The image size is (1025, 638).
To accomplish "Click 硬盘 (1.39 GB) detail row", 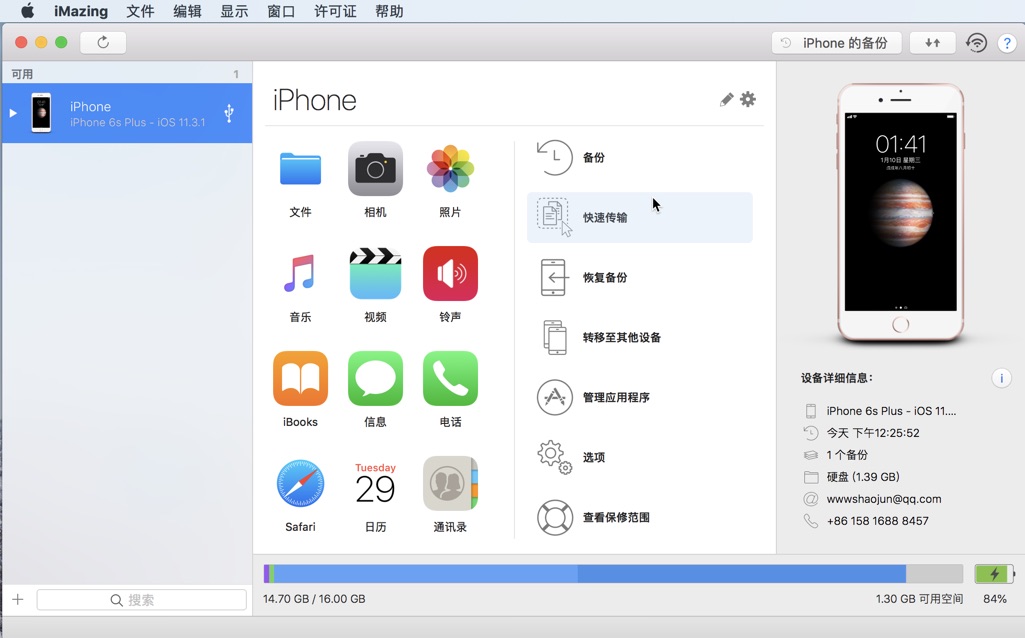I will (x=863, y=477).
